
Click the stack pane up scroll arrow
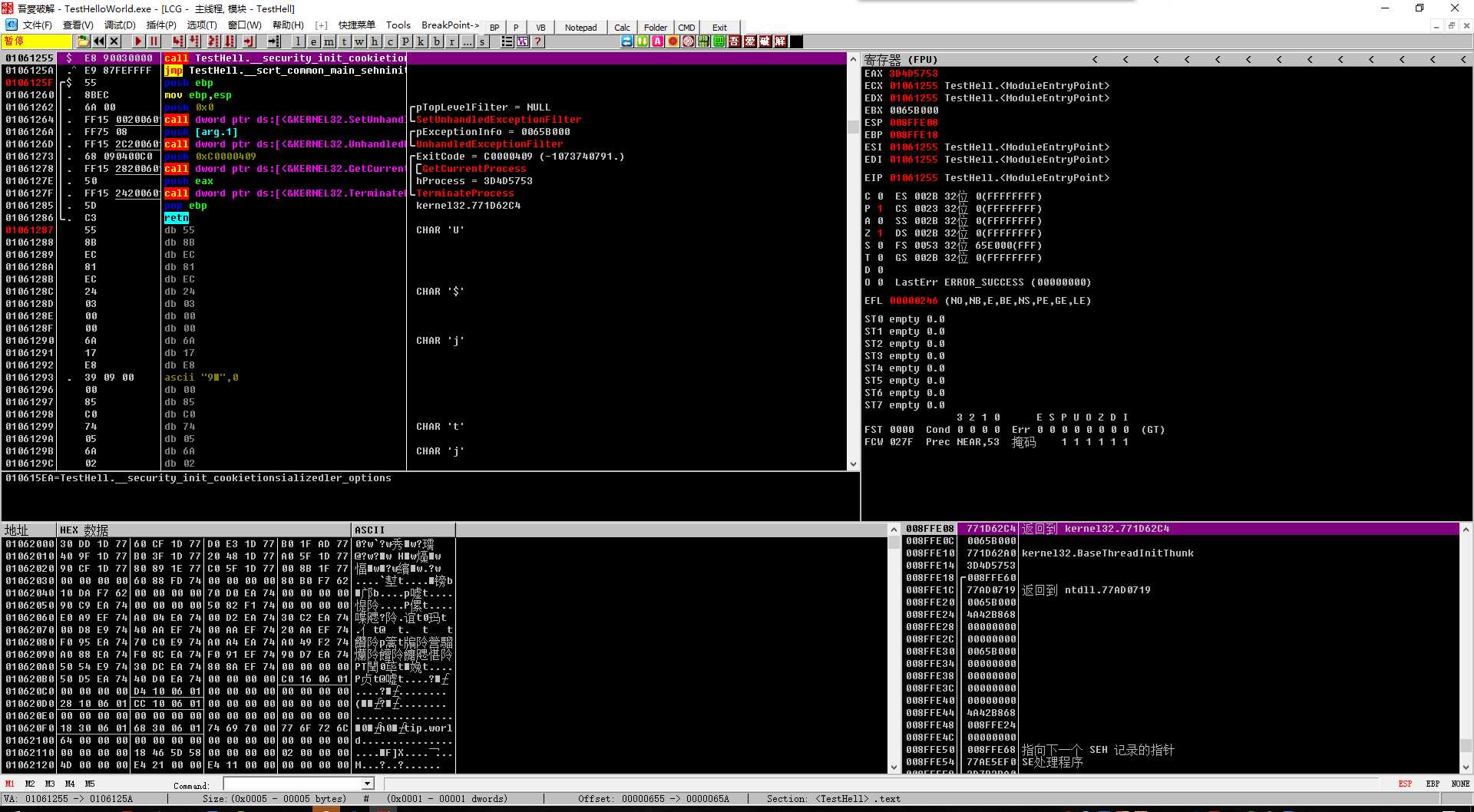pyautogui.click(x=1466, y=530)
